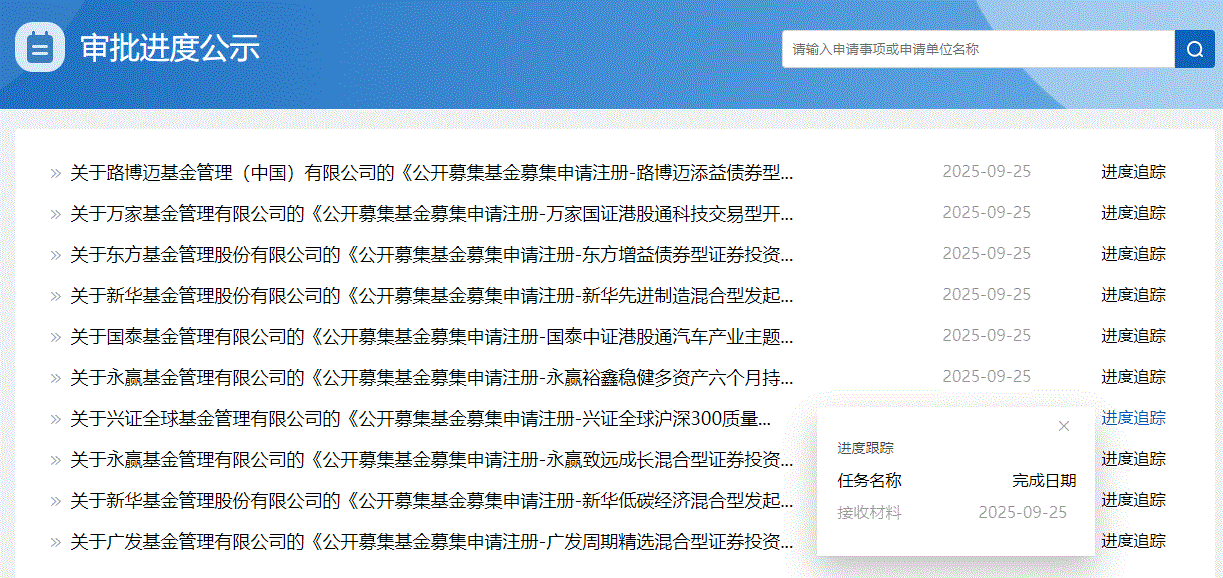Image resolution: width=1223 pixels, height=578 pixels.
Task: Open the 国泰中证港股通汽车产业 application entry
Action: click(x=431, y=336)
